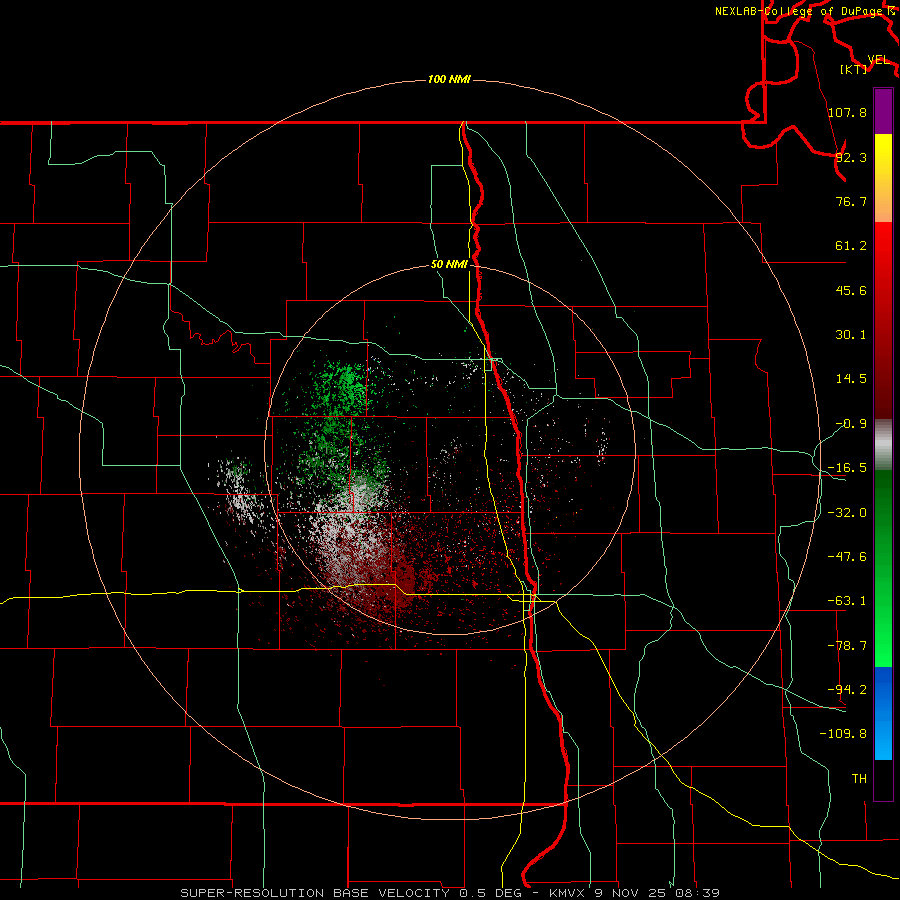Click the 08:39 timestamp in caption
This screenshot has height=900, width=900.
click(x=700, y=893)
